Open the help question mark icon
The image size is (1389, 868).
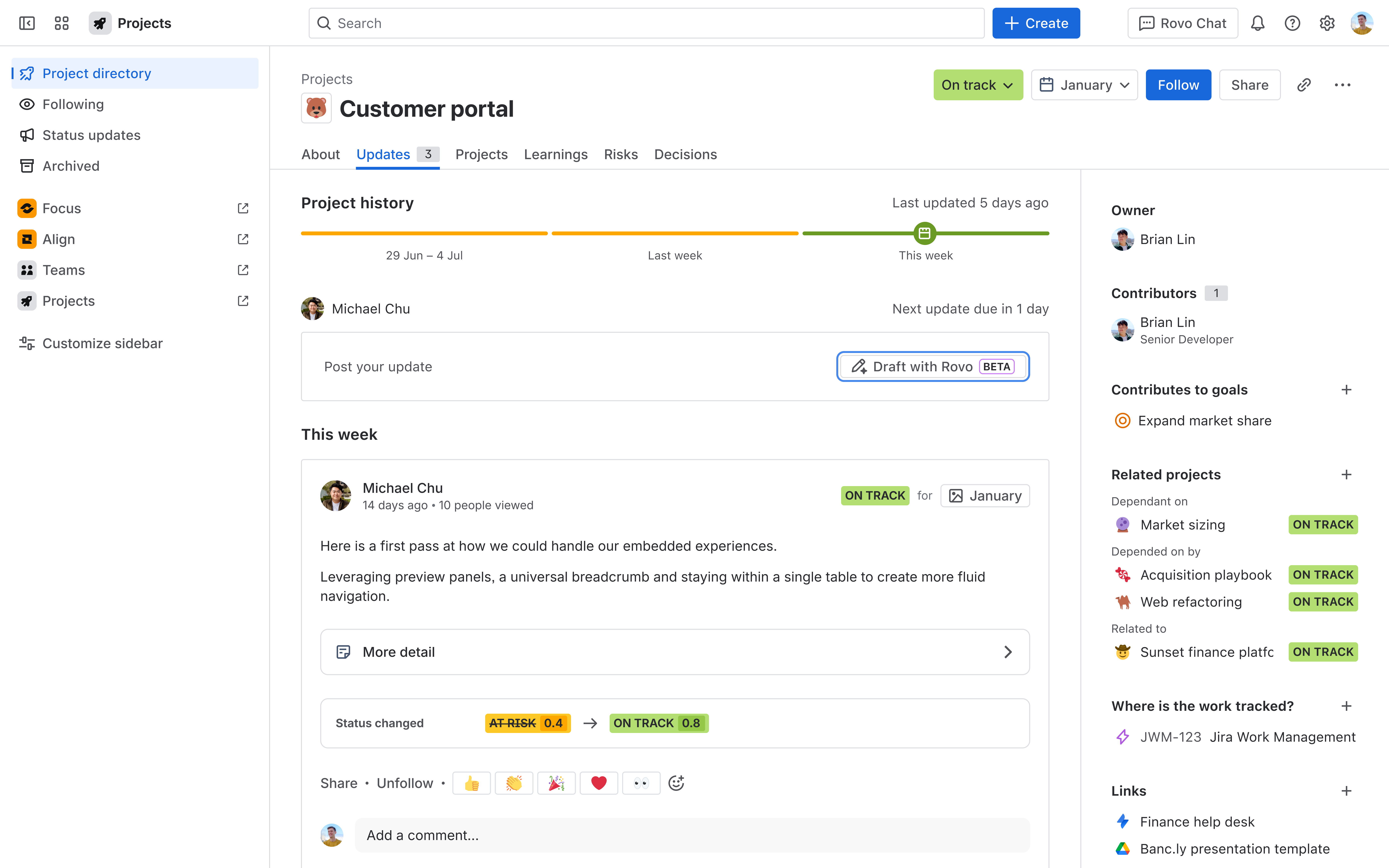click(1292, 23)
